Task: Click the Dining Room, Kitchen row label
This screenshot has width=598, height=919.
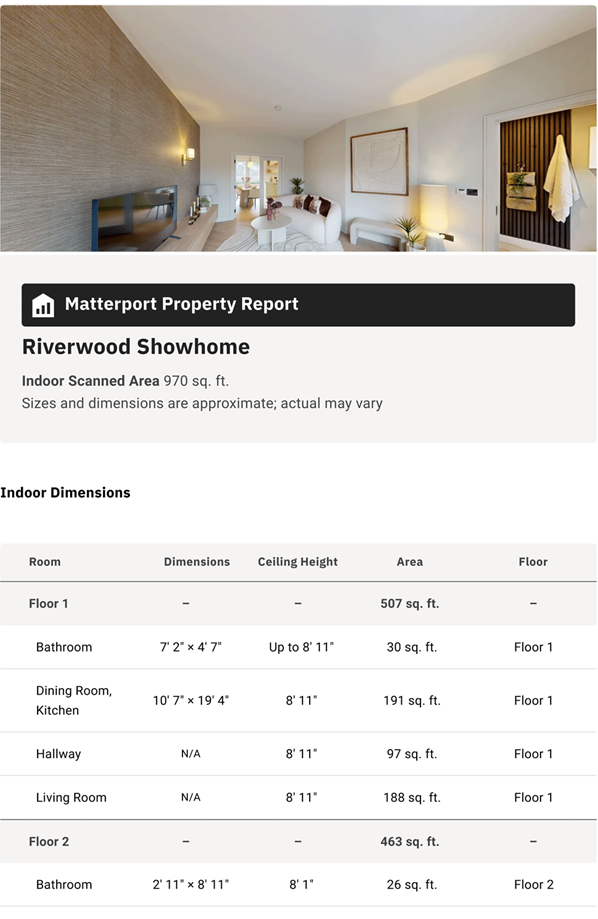Action: click(74, 700)
